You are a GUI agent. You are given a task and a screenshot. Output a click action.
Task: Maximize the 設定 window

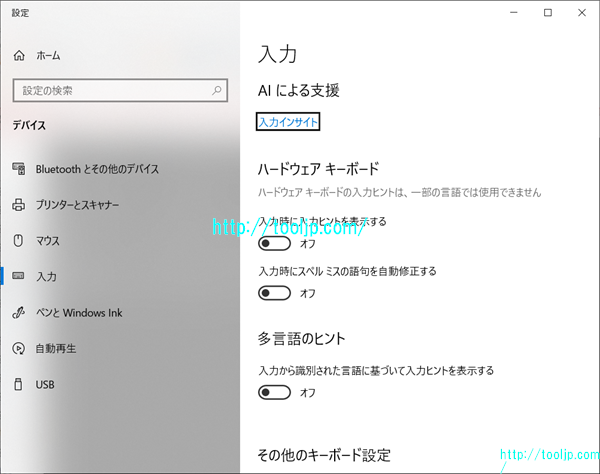548,13
